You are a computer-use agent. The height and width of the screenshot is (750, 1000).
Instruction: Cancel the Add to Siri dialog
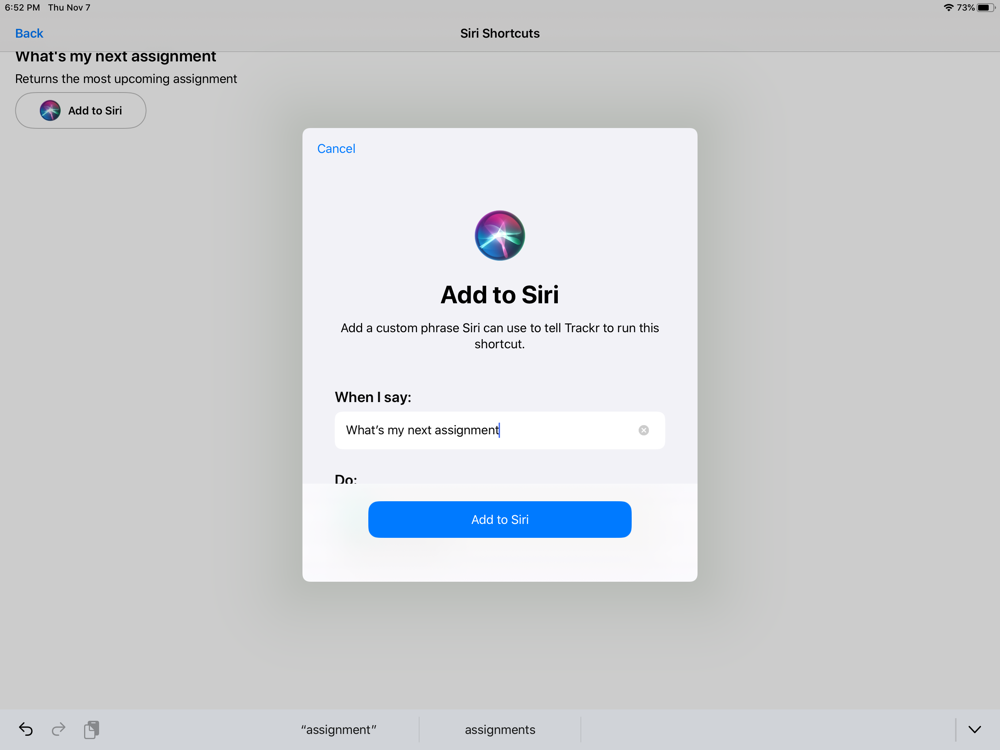pyautogui.click(x=336, y=149)
